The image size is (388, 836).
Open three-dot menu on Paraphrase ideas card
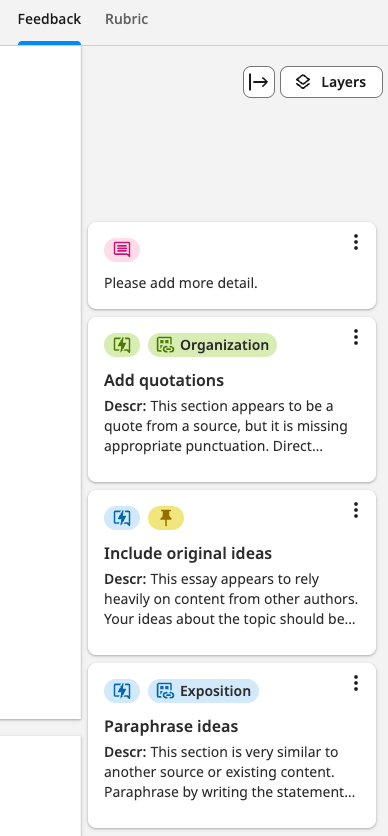coord(355,683)
